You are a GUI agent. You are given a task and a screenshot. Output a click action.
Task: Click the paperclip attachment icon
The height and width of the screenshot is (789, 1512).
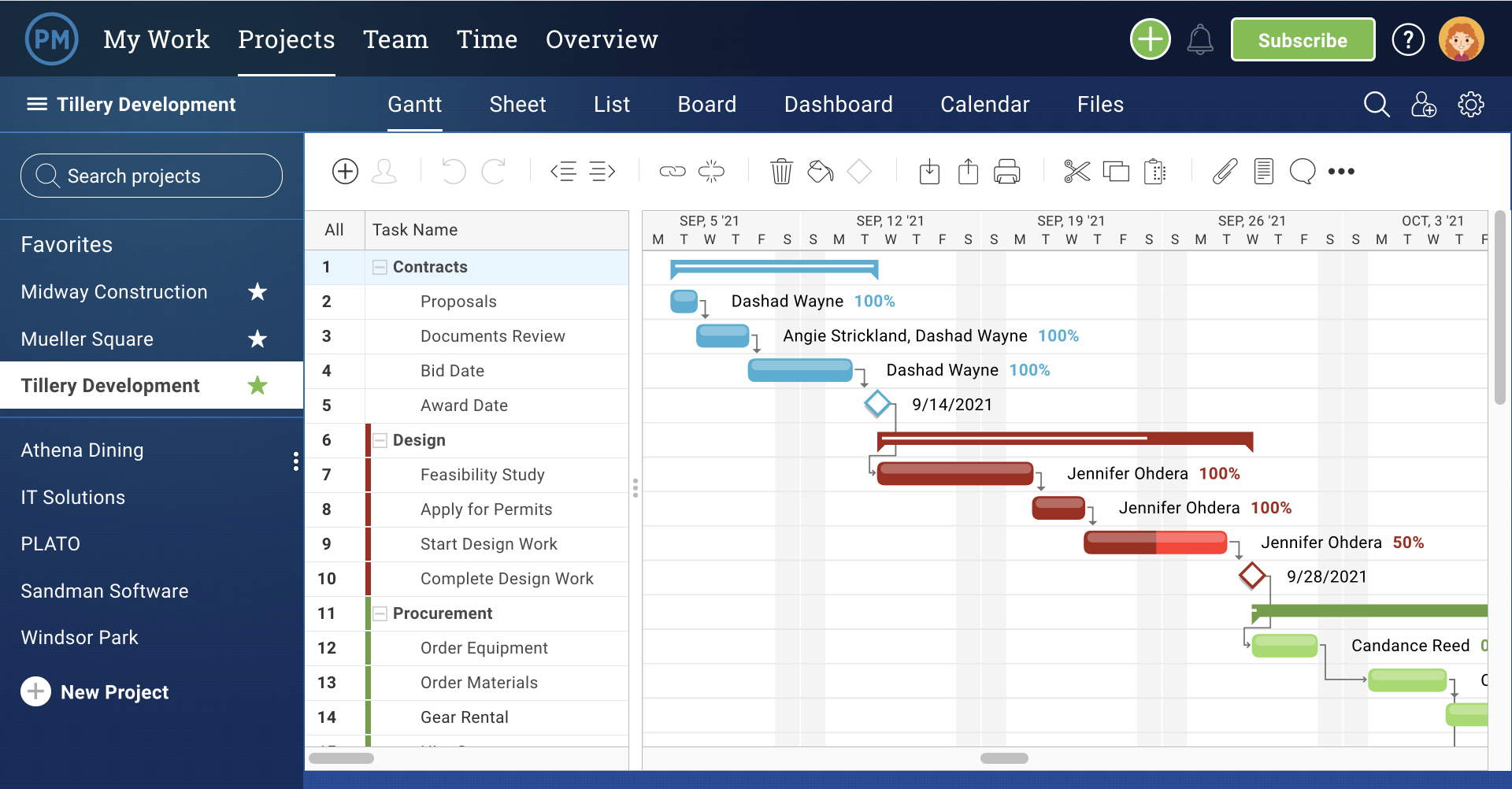[1225, 171]
